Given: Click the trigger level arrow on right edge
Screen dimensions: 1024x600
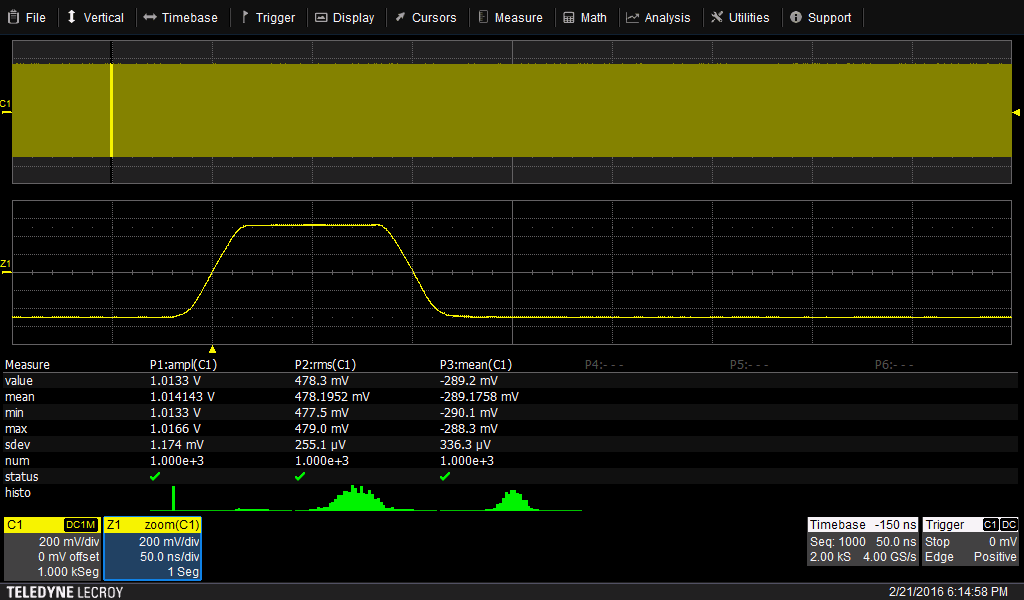Looking at the screenshot, I should [x=1016, y=112].
